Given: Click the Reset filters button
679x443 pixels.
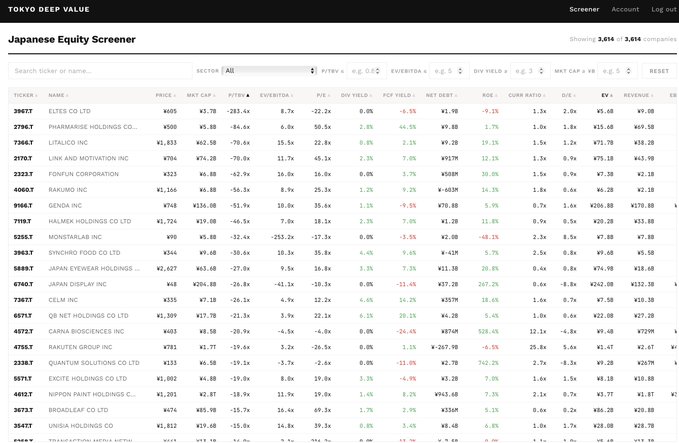Looking at the screenshot, I should pos(659,71).
